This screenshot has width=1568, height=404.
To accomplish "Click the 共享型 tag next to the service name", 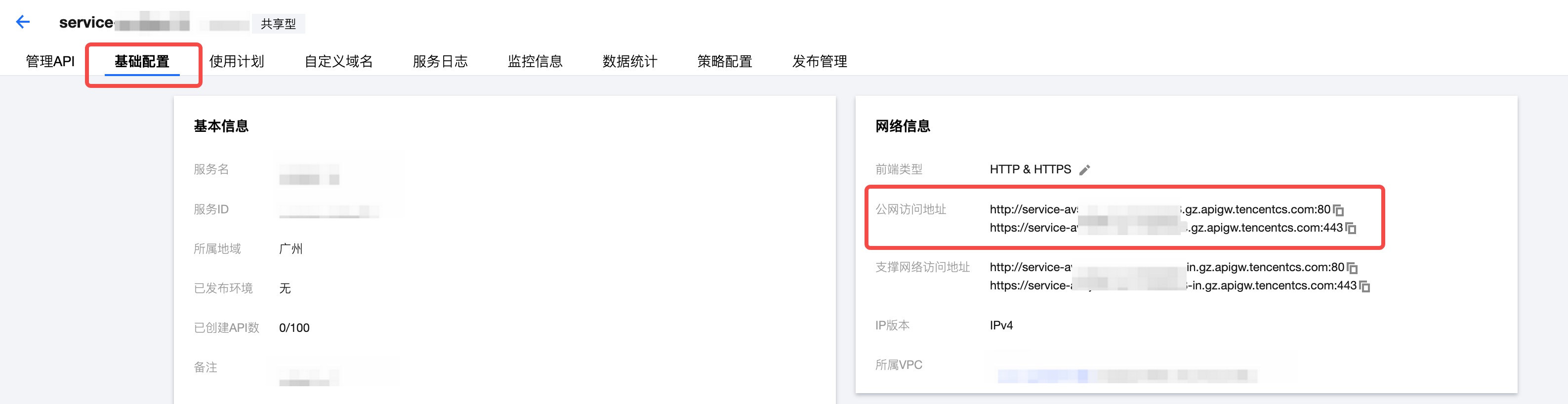I will [278, 24].
